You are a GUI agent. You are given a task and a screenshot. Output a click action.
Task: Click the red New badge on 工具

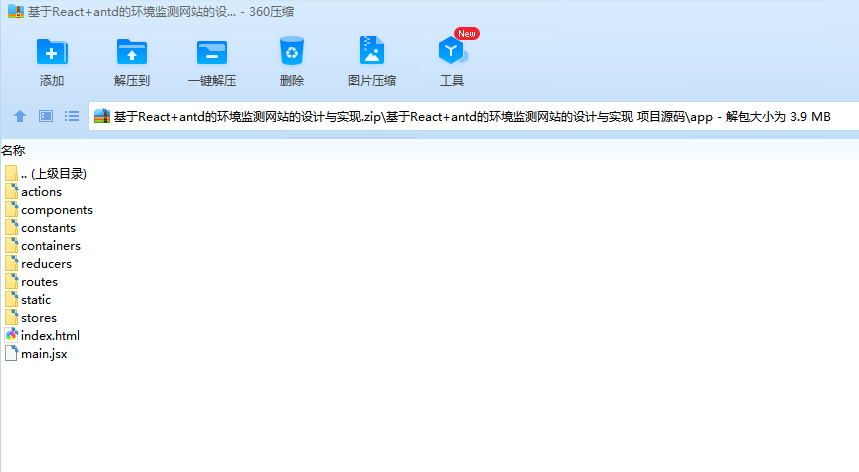click(467, 33)
